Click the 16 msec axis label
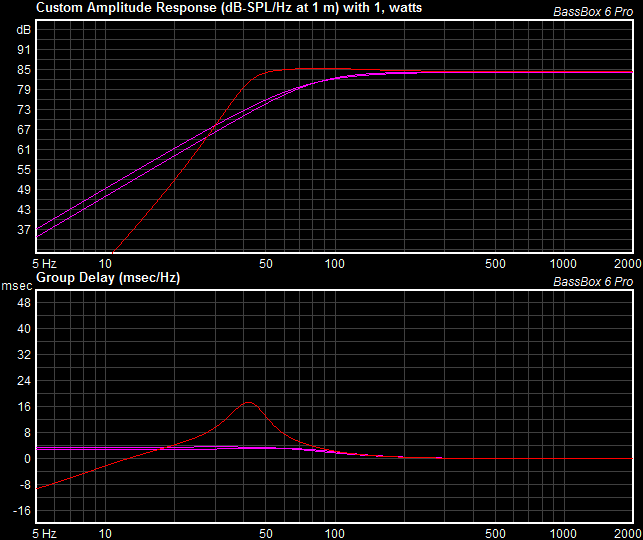Viewport: 643px width, 540px height. tap(24, 407)
